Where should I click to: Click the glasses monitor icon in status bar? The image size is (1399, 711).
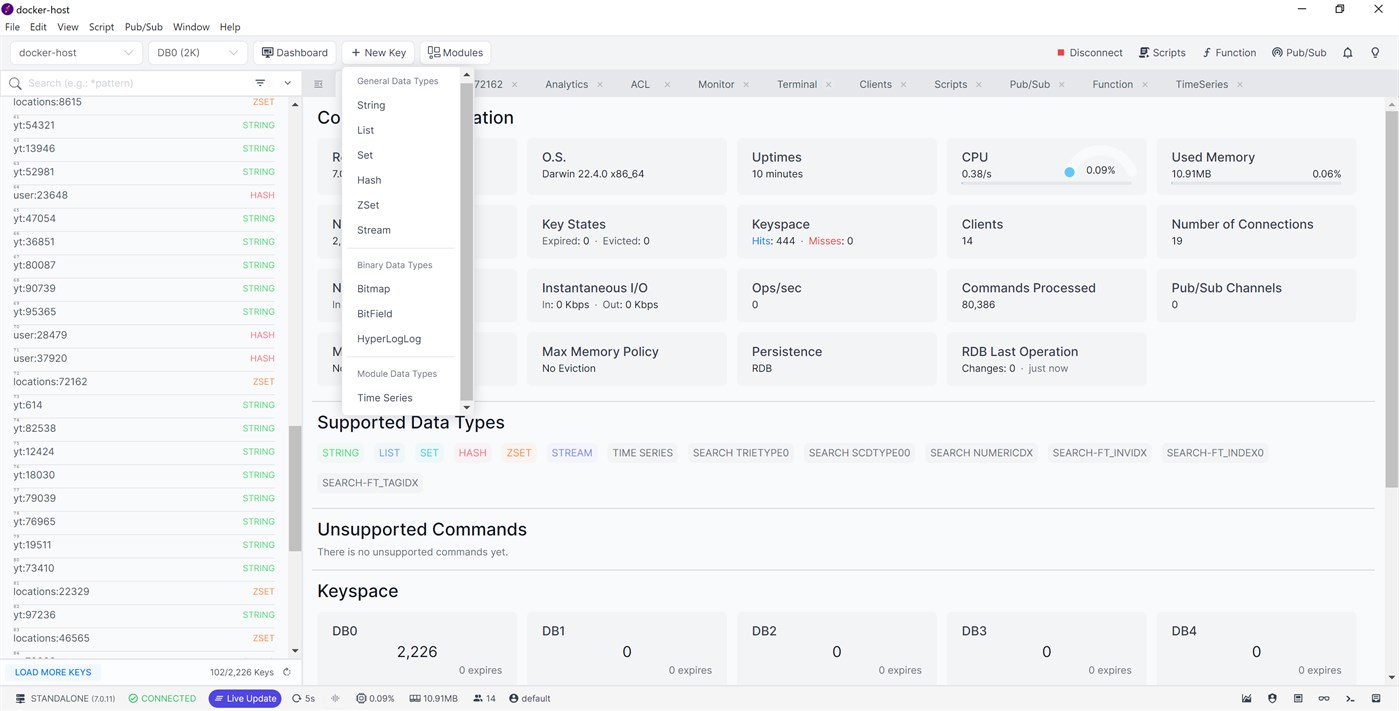click(x=1324, y=699)
